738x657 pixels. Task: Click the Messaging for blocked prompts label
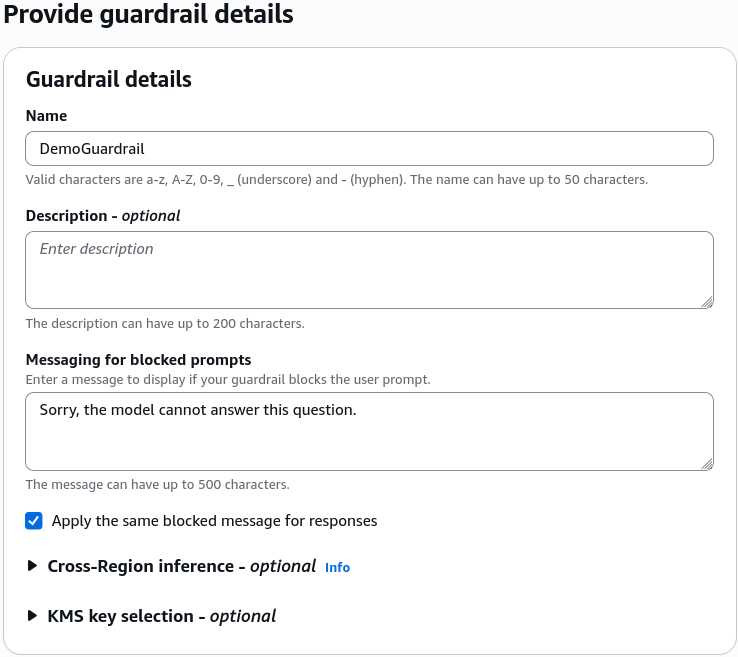coord(138,360)
